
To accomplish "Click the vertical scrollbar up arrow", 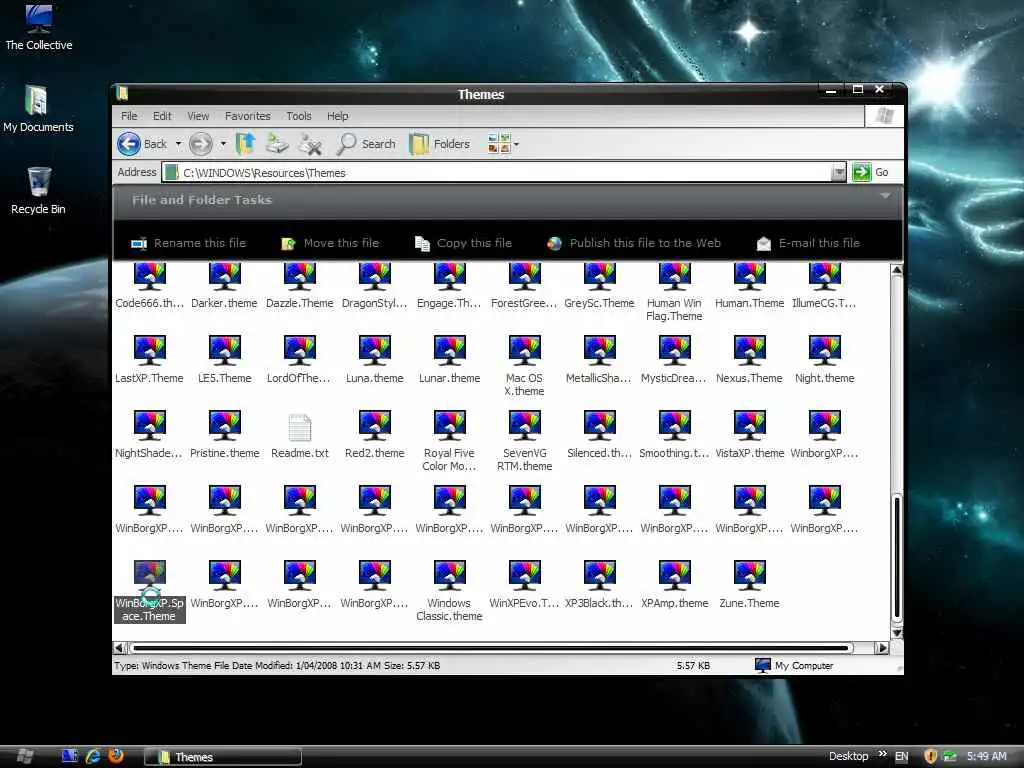I will click(x=897, y=270).
